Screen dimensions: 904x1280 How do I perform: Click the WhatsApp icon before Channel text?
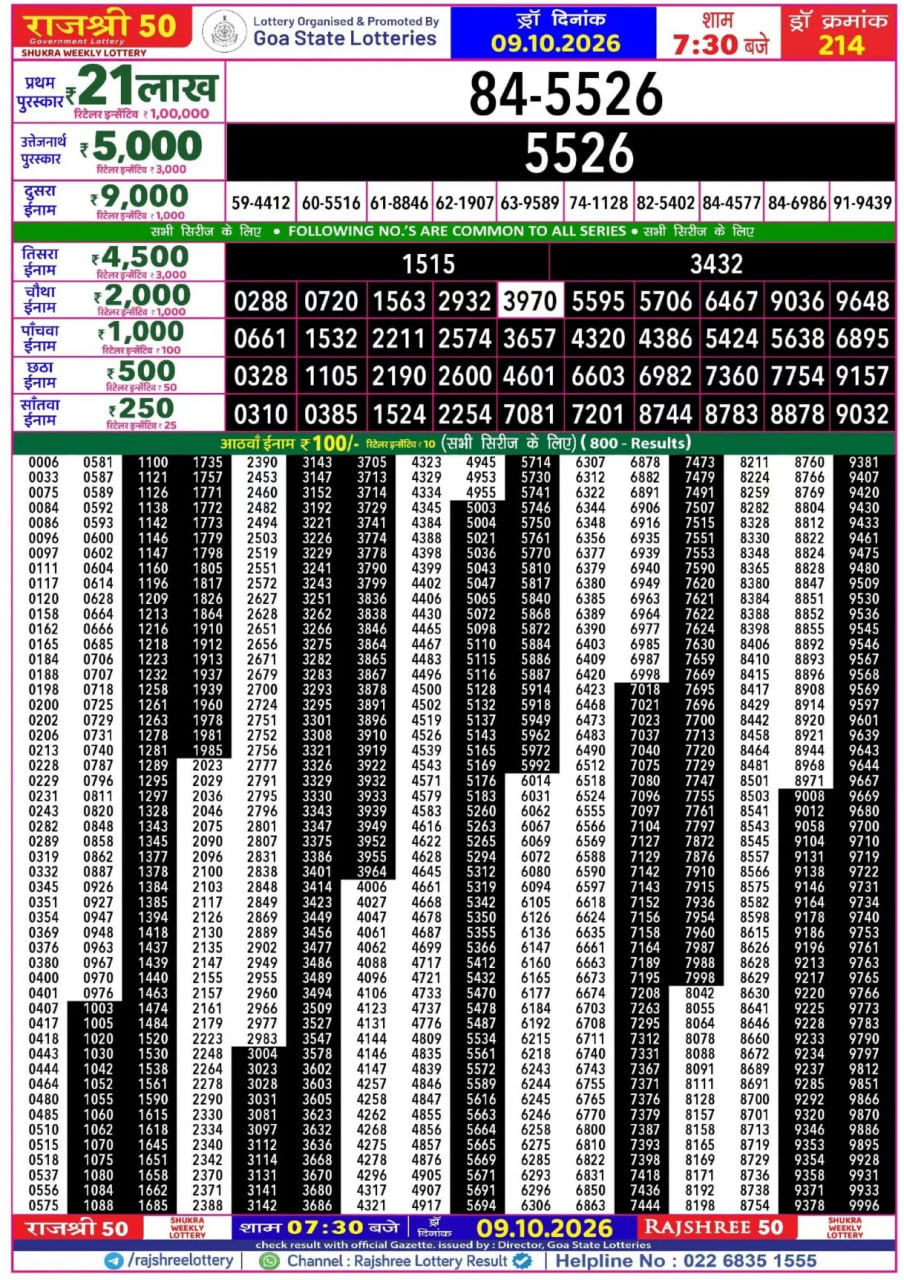point(268,1261)
